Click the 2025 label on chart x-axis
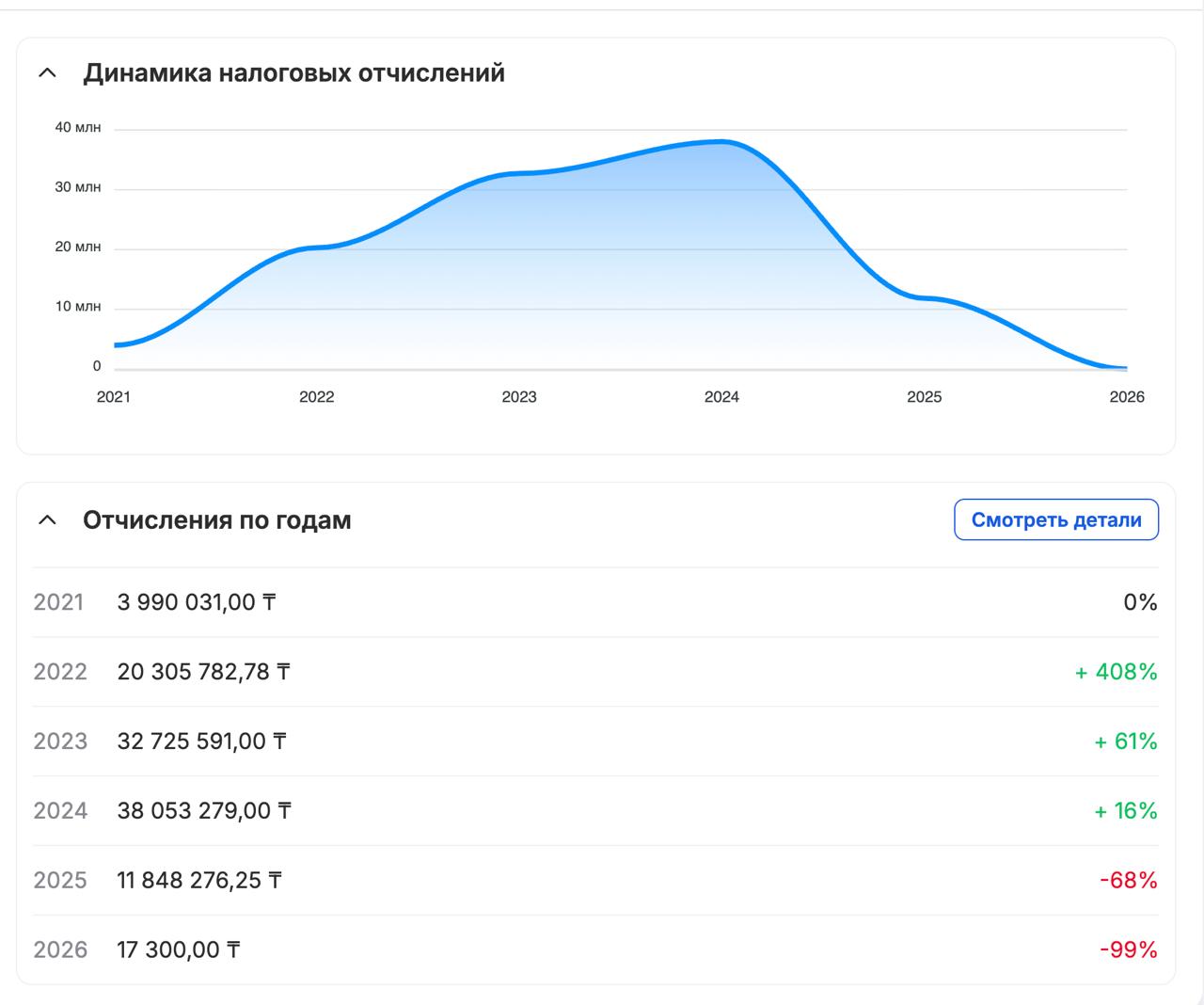 click(924, 397)
